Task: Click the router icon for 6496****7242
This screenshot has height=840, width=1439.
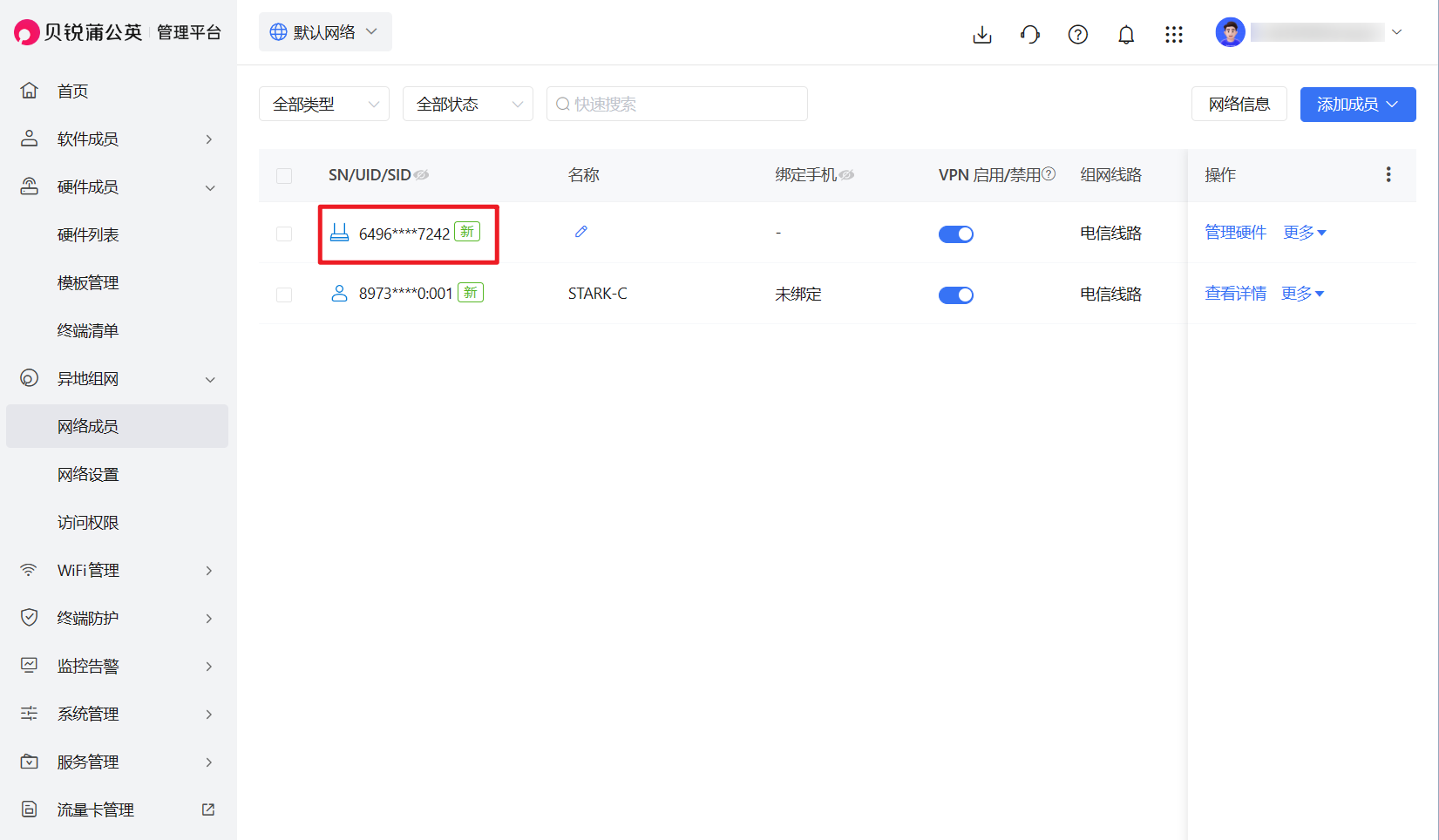Action: [x=339, y=233]
